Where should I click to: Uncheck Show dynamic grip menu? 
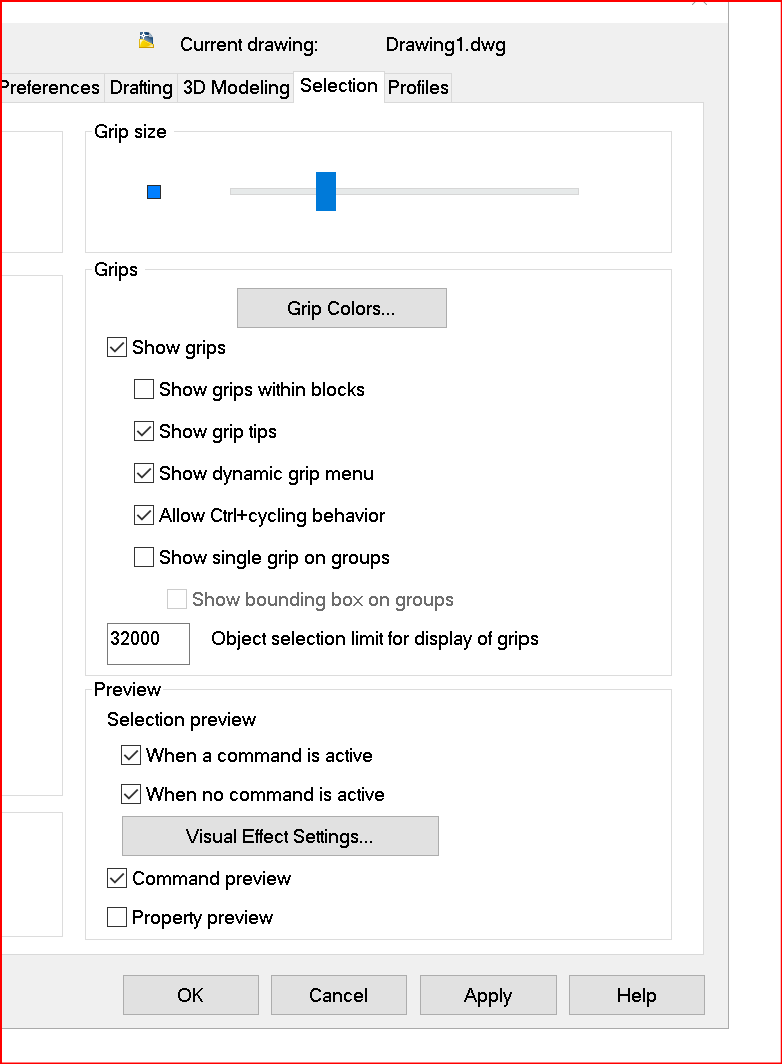click(143, 473)
